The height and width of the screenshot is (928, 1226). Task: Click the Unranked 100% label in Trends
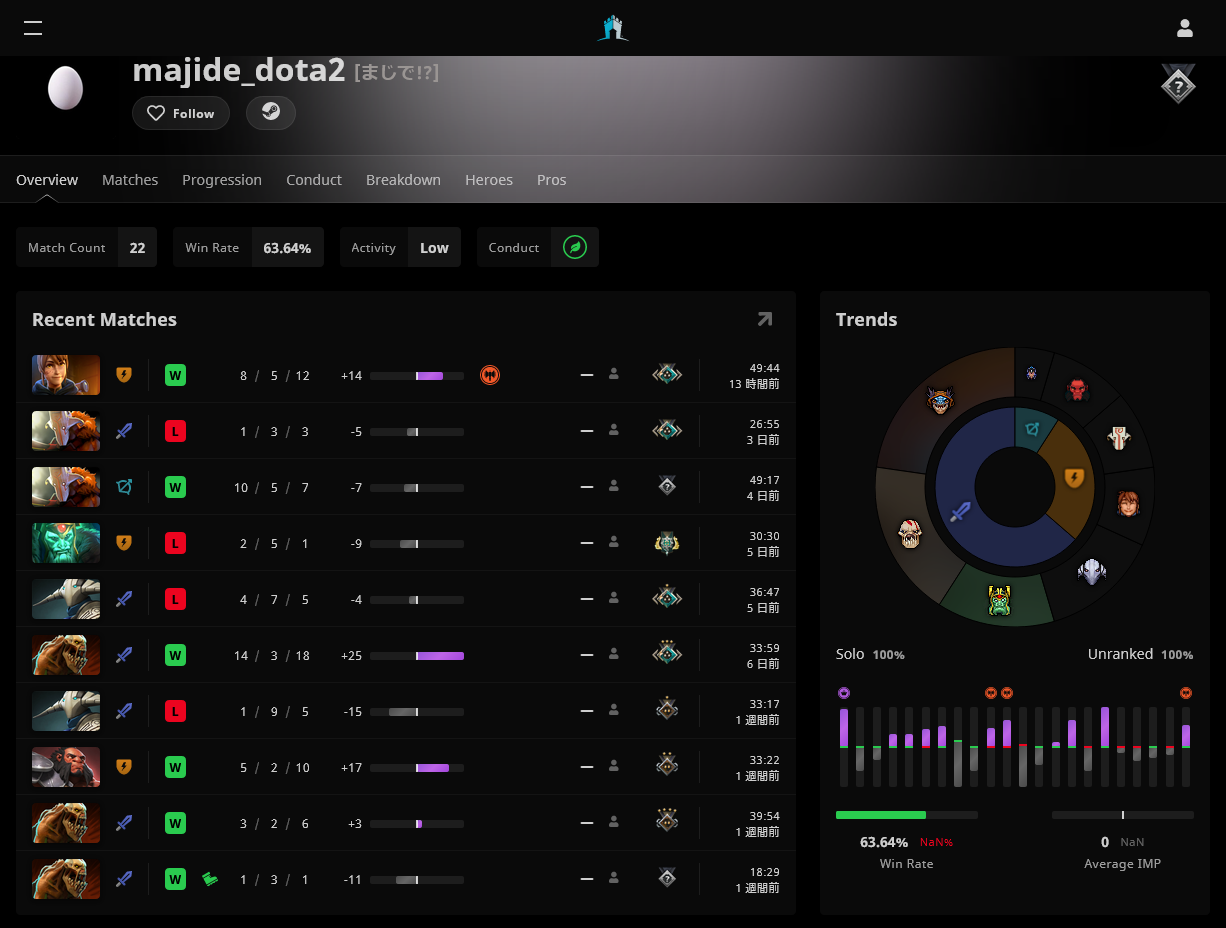tap(1141, 654)
